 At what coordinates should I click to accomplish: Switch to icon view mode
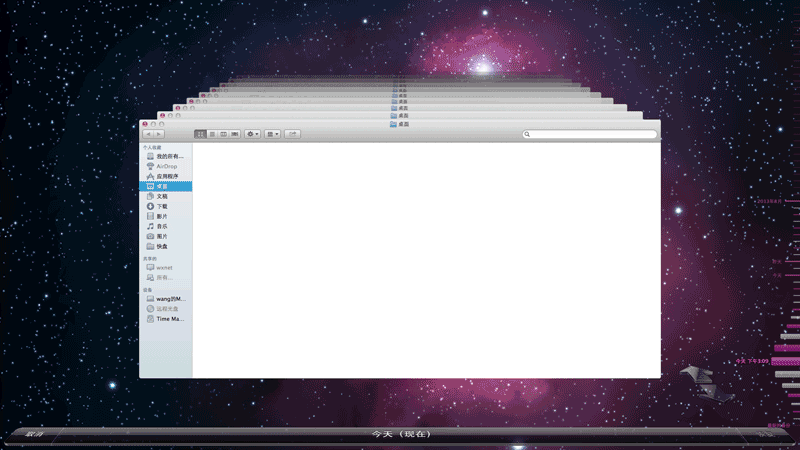tap(200, 134)
